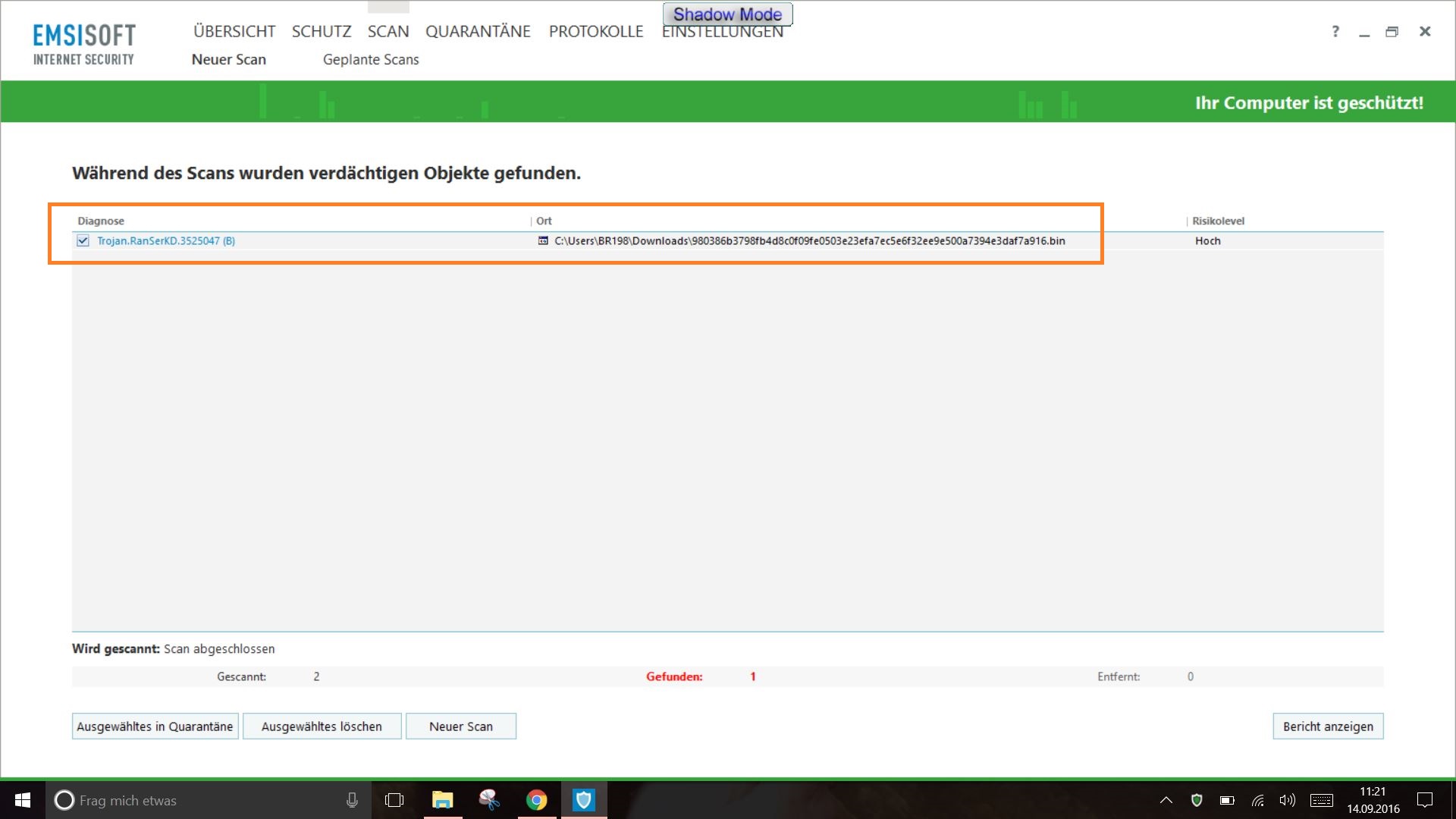1456x819 pixels.
Task: Open the Windows Start menu
Action: pos(23,800)
